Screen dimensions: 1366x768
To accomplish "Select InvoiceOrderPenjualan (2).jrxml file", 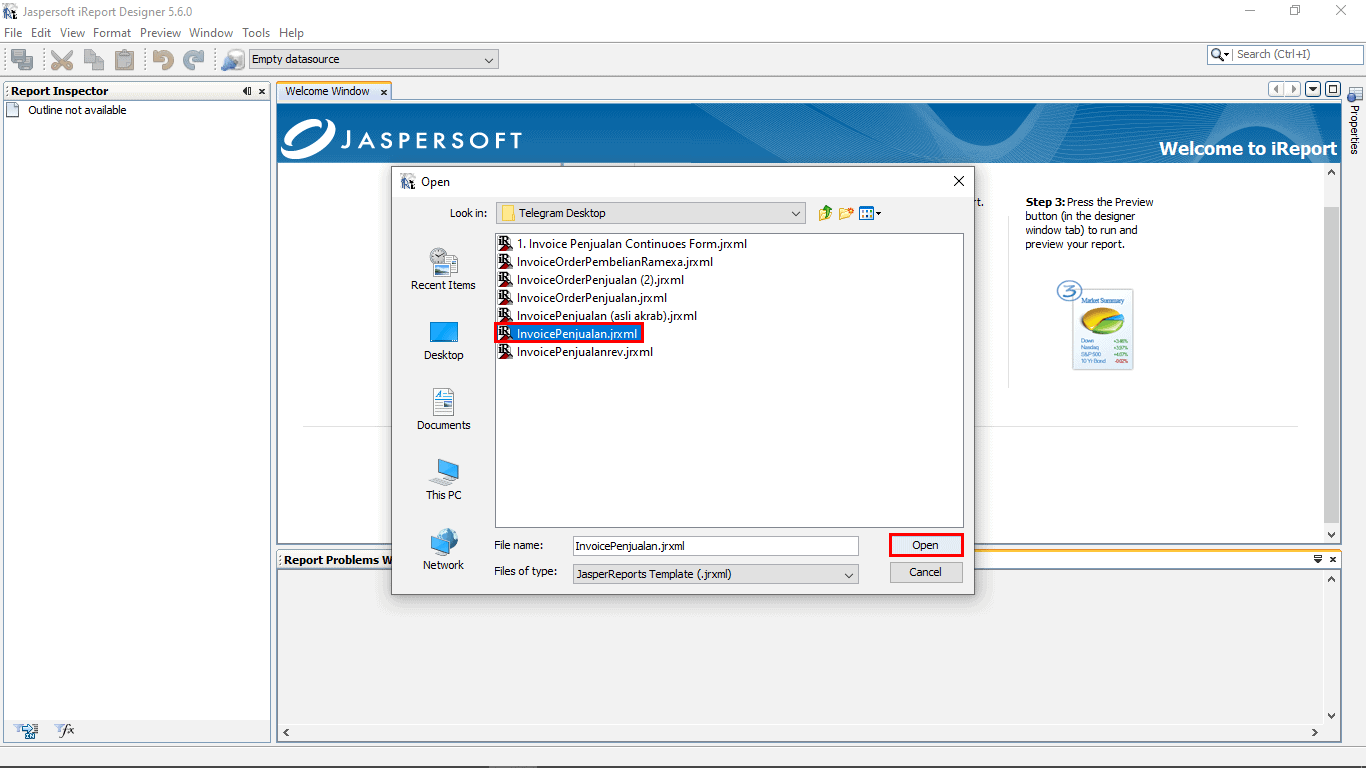I will 591,280.
